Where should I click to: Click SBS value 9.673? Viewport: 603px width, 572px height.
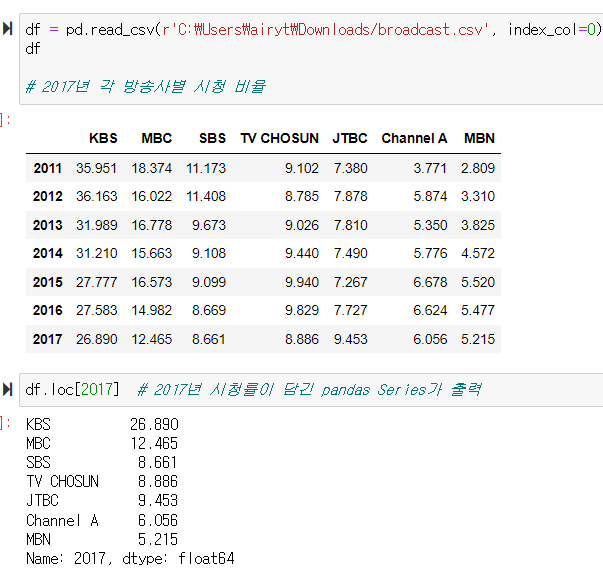(209, 225)
